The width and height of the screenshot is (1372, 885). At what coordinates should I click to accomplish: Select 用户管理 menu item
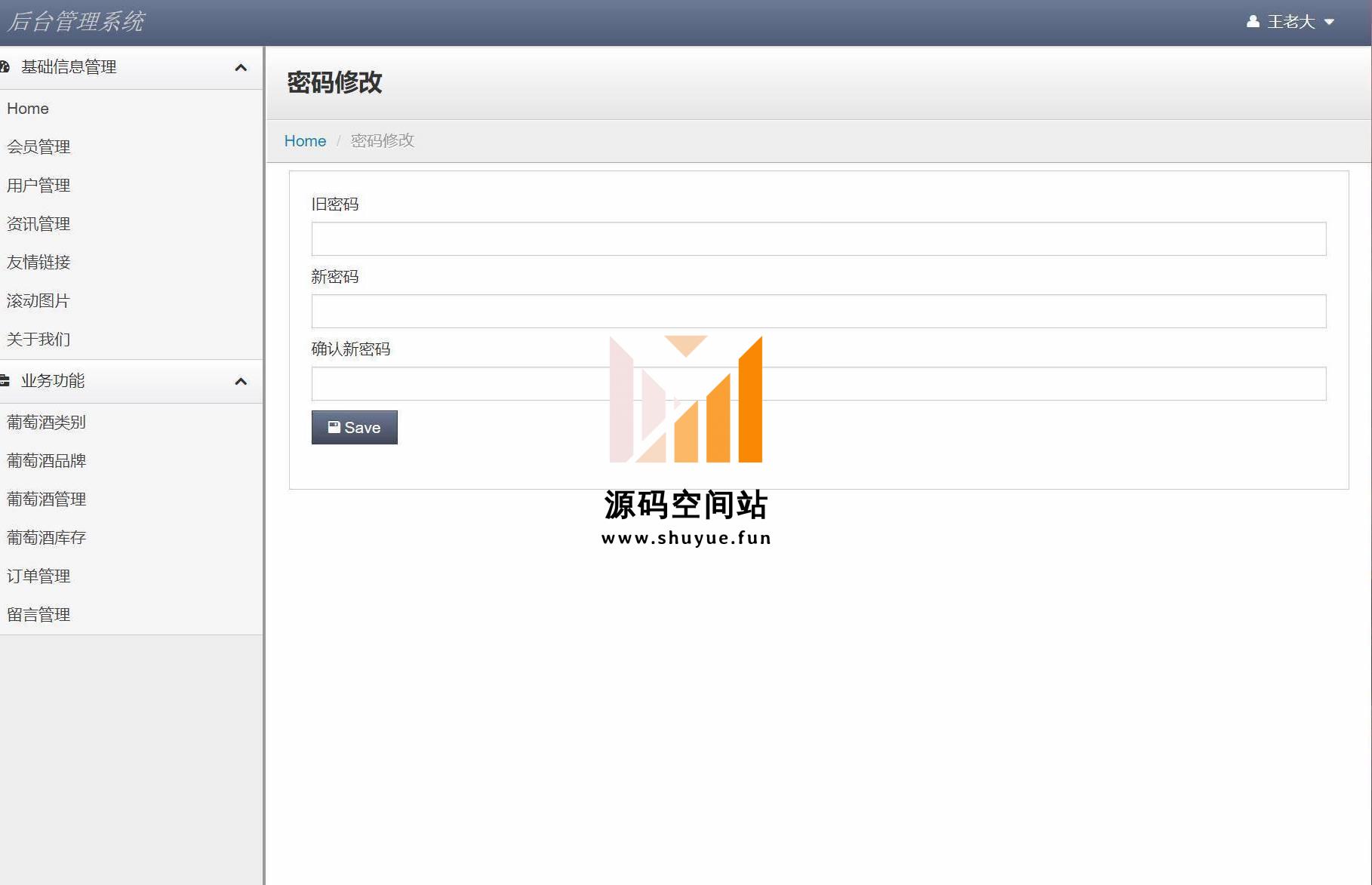tap(38, 186)
